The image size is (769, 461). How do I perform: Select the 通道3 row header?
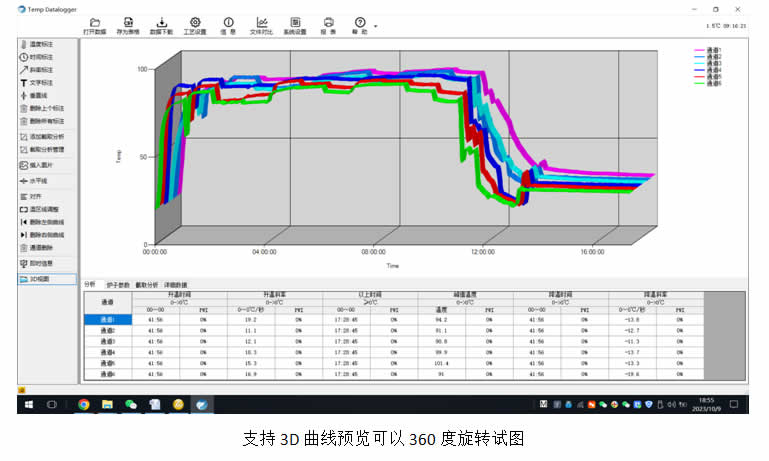click(108, 341)
